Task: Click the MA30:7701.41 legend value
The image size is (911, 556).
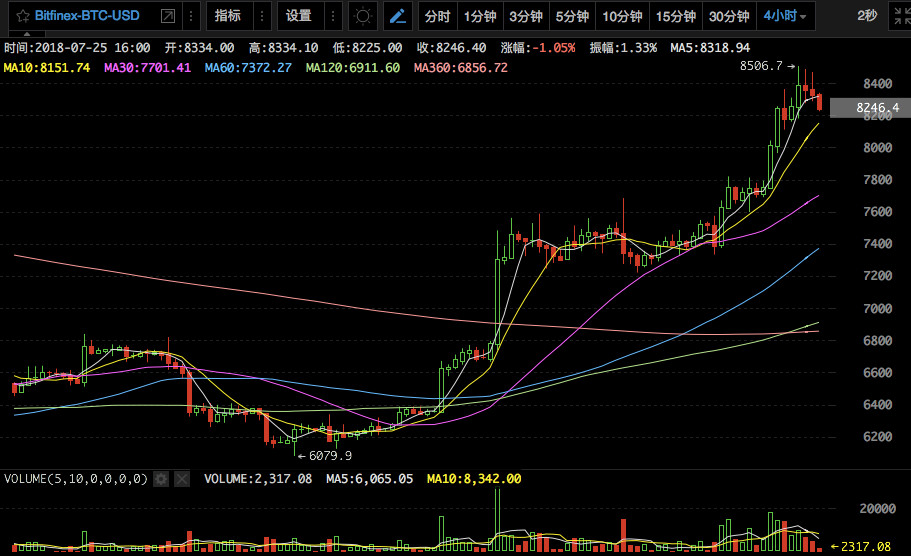Action: click(148, 67)
